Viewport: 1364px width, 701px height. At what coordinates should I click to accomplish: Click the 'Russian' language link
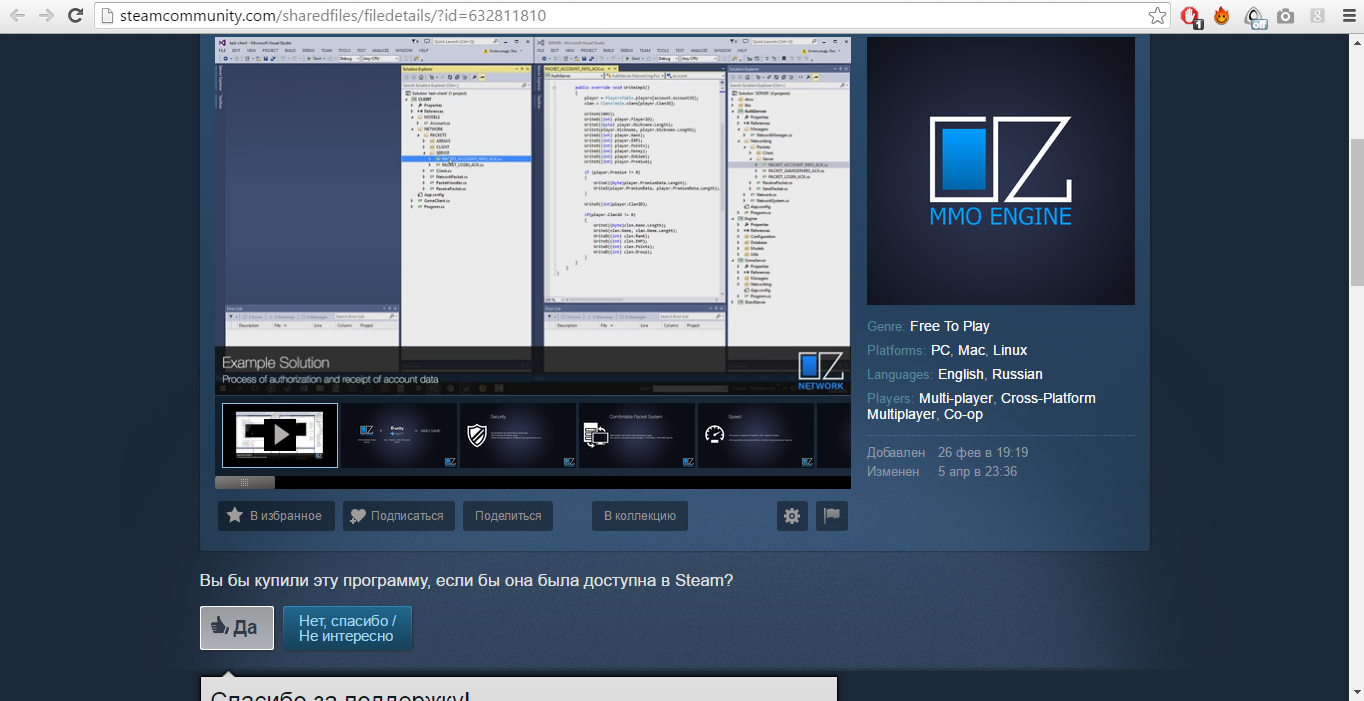click(1018, 374)
